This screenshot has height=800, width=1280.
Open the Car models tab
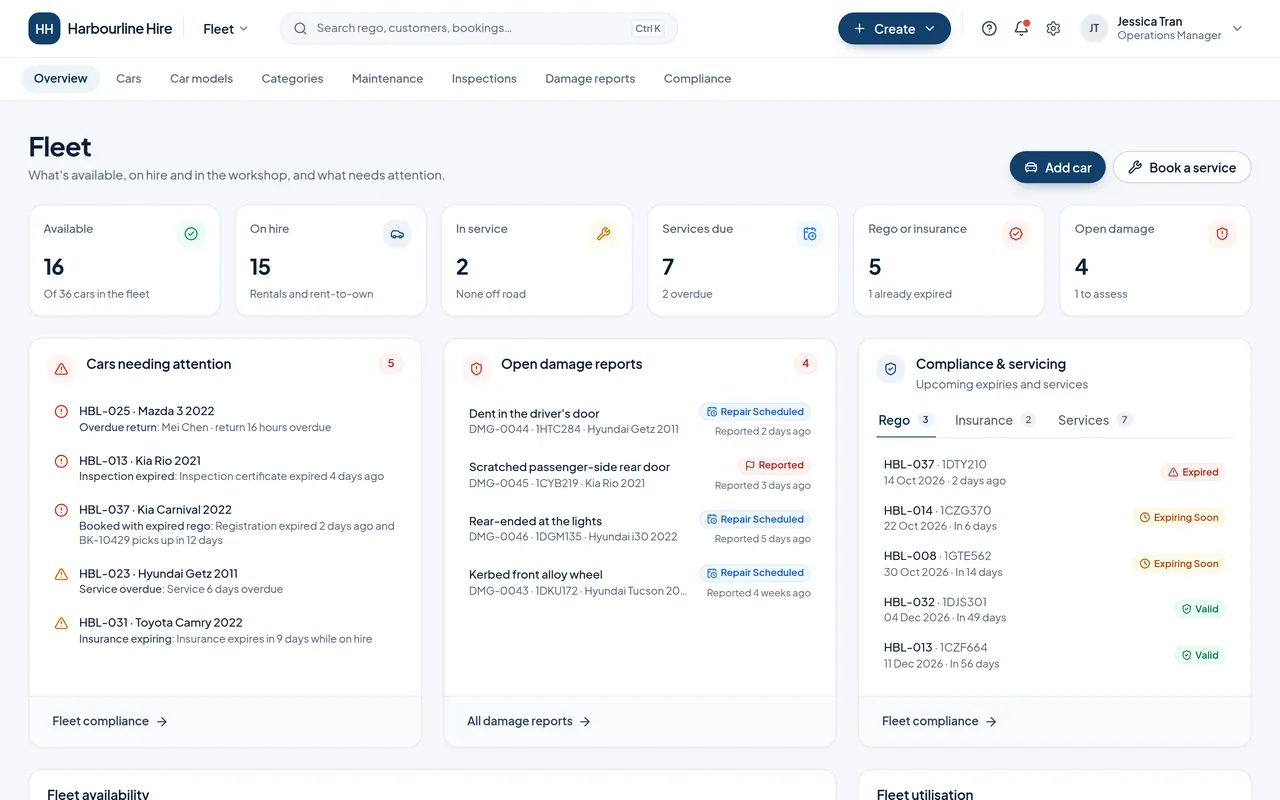[x=201, y=79]
